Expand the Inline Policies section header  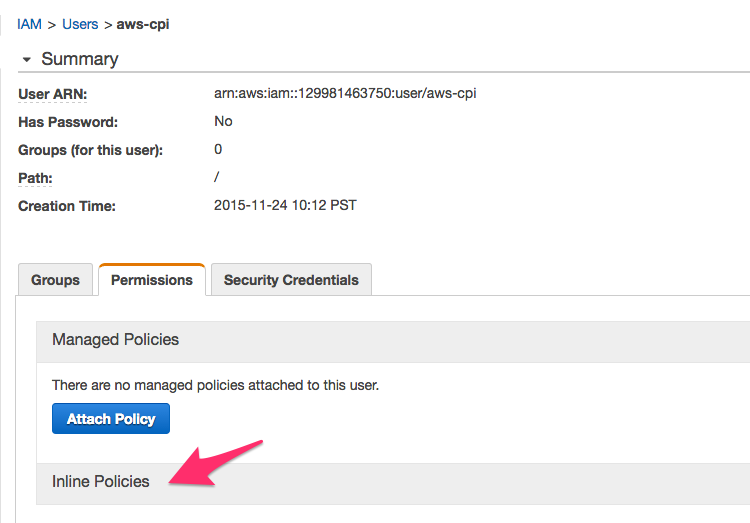(x=393, y=483)
